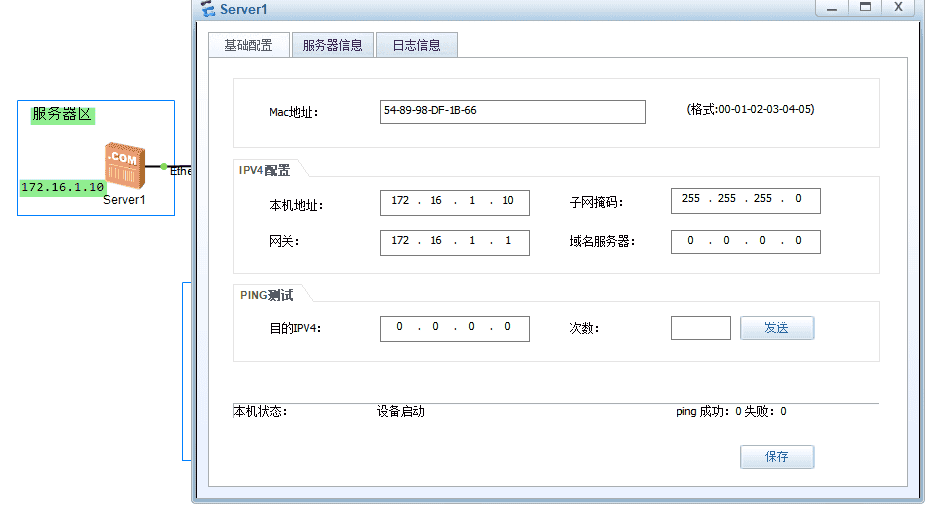Viewport: 925px width, 507px height.
Task: Click the MAC format hint text
Action: [x=750, y=109]
